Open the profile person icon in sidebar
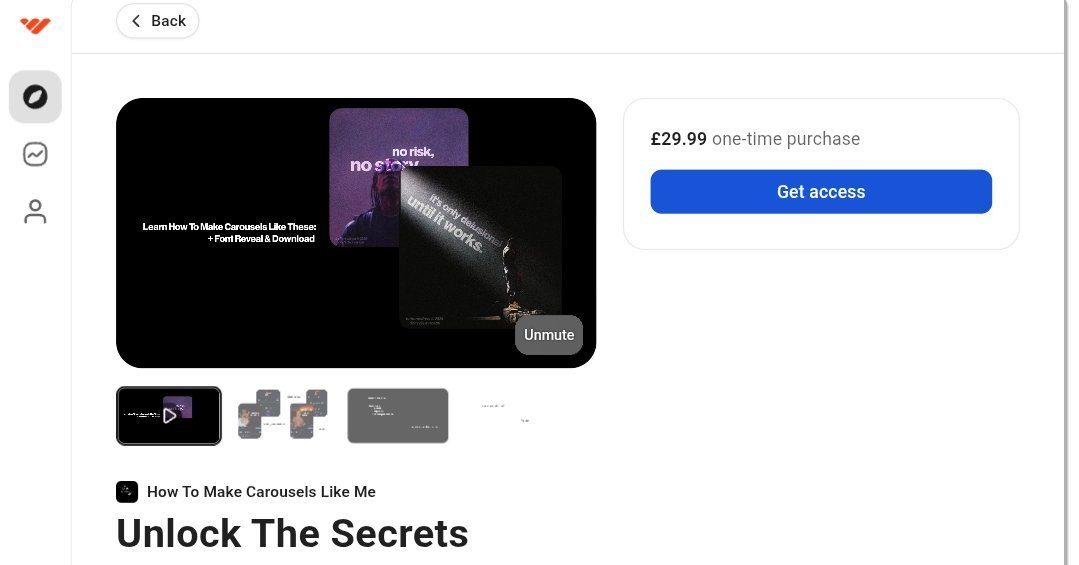This screenshot has width=1079, height=565. 35,211
